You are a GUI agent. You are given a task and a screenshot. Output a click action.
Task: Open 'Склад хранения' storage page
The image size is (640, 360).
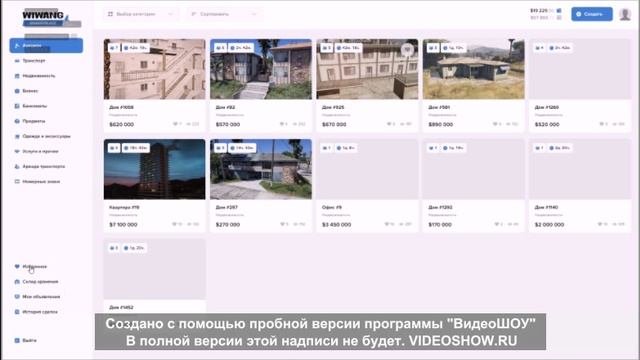(x=40, y=282)
